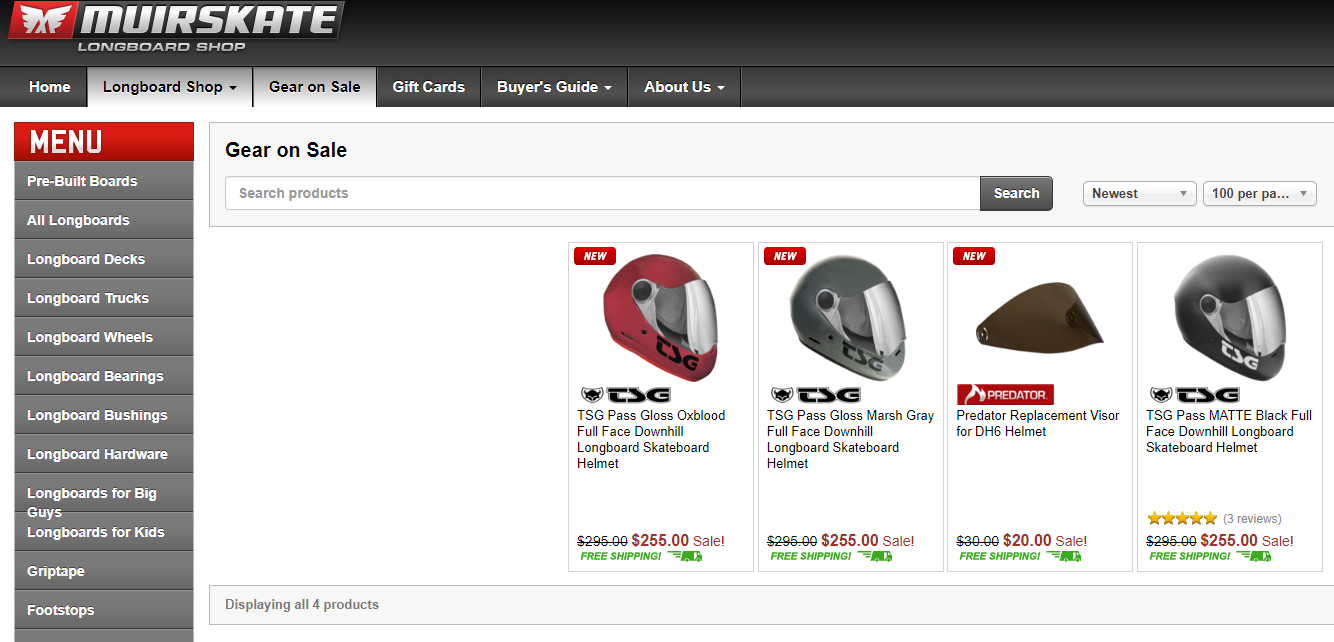Expand the Buyer's Guide menu
Screen dimensions: 1334x642
click(554, 87)
